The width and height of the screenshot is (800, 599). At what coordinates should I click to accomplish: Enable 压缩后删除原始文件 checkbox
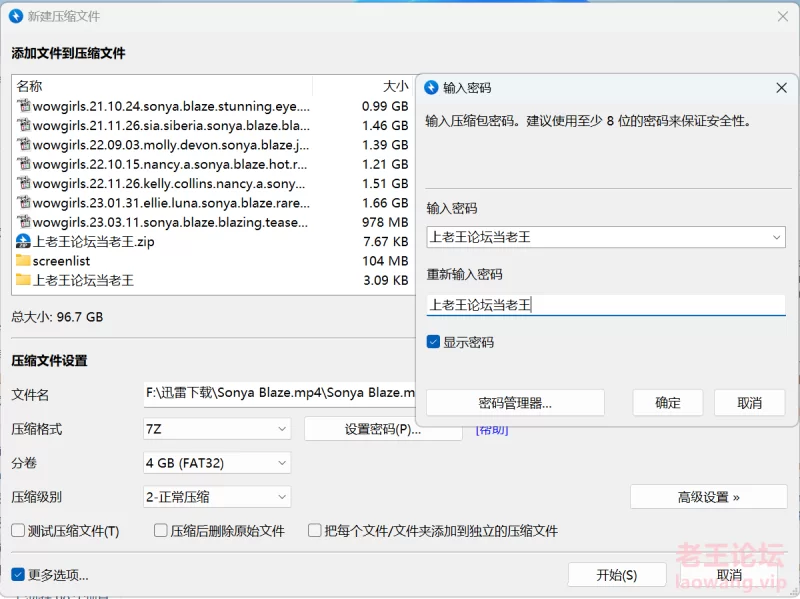[x=161, y=531]
